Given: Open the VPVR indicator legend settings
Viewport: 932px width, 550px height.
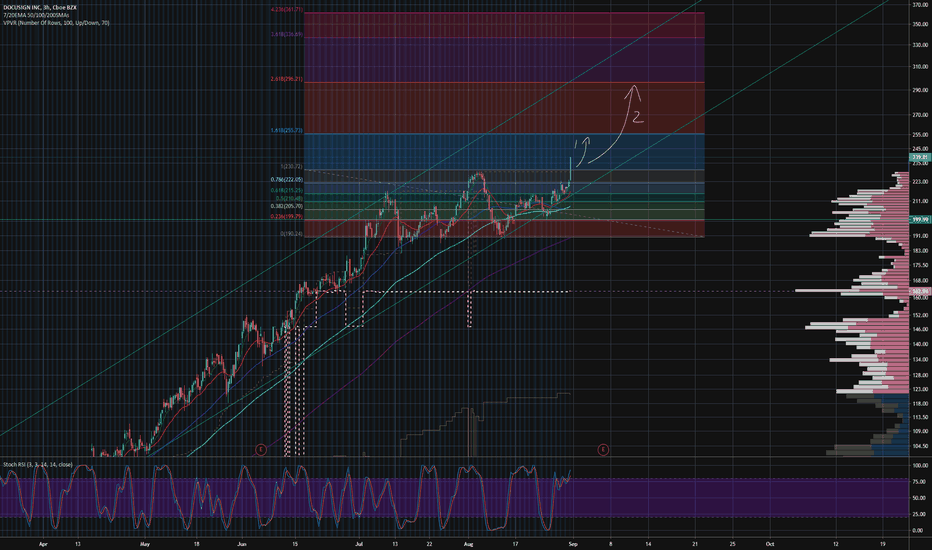Looking at the screenshot, I should tap(56, 23).
